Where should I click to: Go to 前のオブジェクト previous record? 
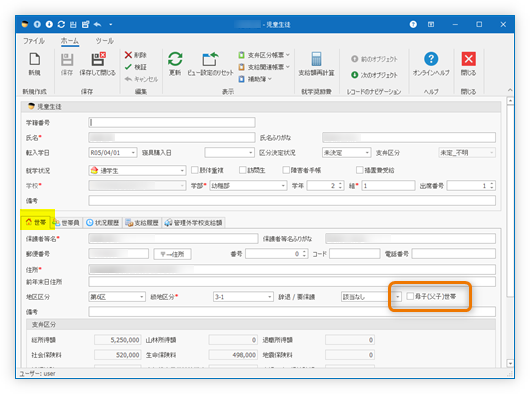pyautogui.click(x=374, y=59)
